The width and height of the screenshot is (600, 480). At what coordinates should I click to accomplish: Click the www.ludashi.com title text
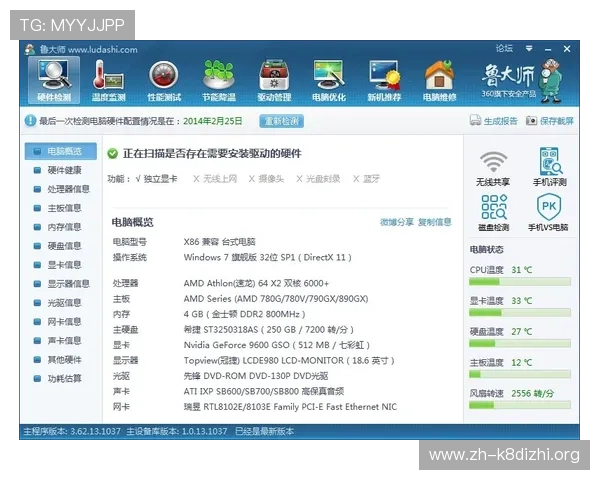[103, 49]
